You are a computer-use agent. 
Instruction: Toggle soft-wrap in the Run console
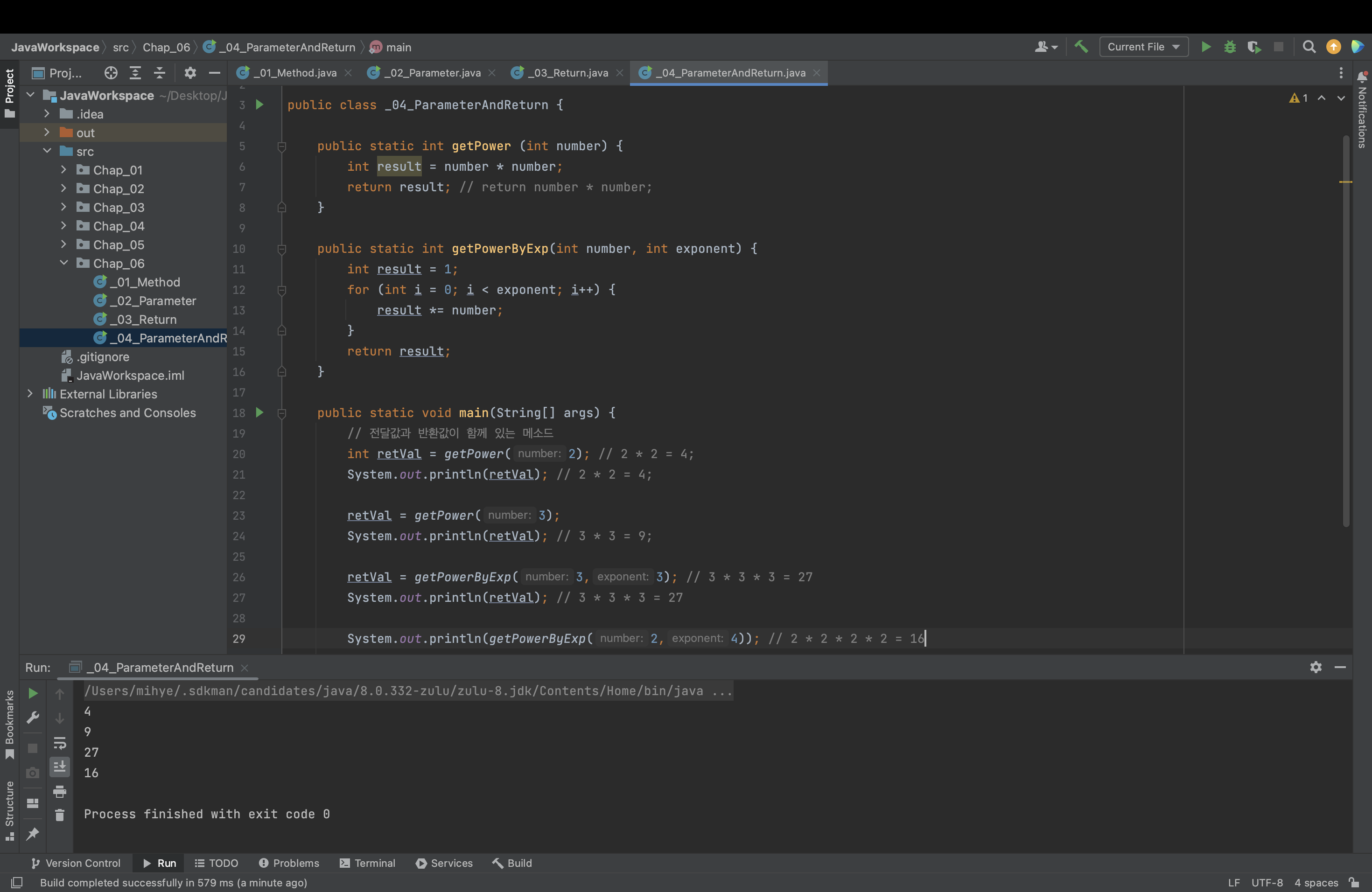(x=59, y=742)
